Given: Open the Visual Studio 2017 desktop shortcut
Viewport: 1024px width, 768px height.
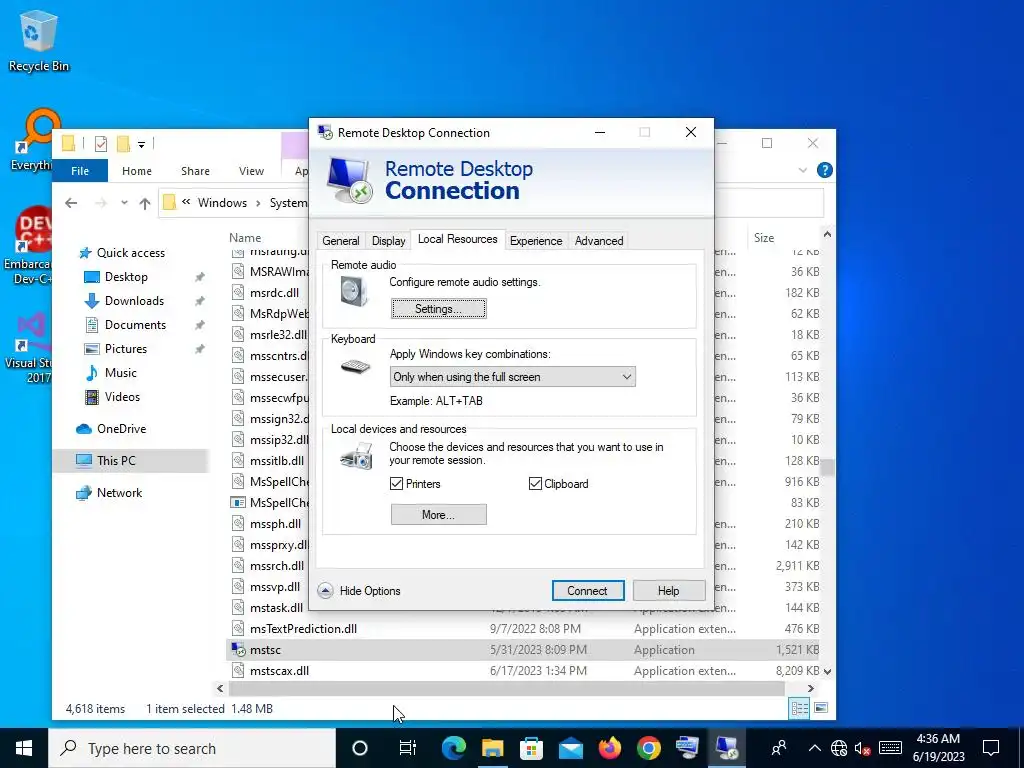Looking at the screenshot, I should pos(29,349).
